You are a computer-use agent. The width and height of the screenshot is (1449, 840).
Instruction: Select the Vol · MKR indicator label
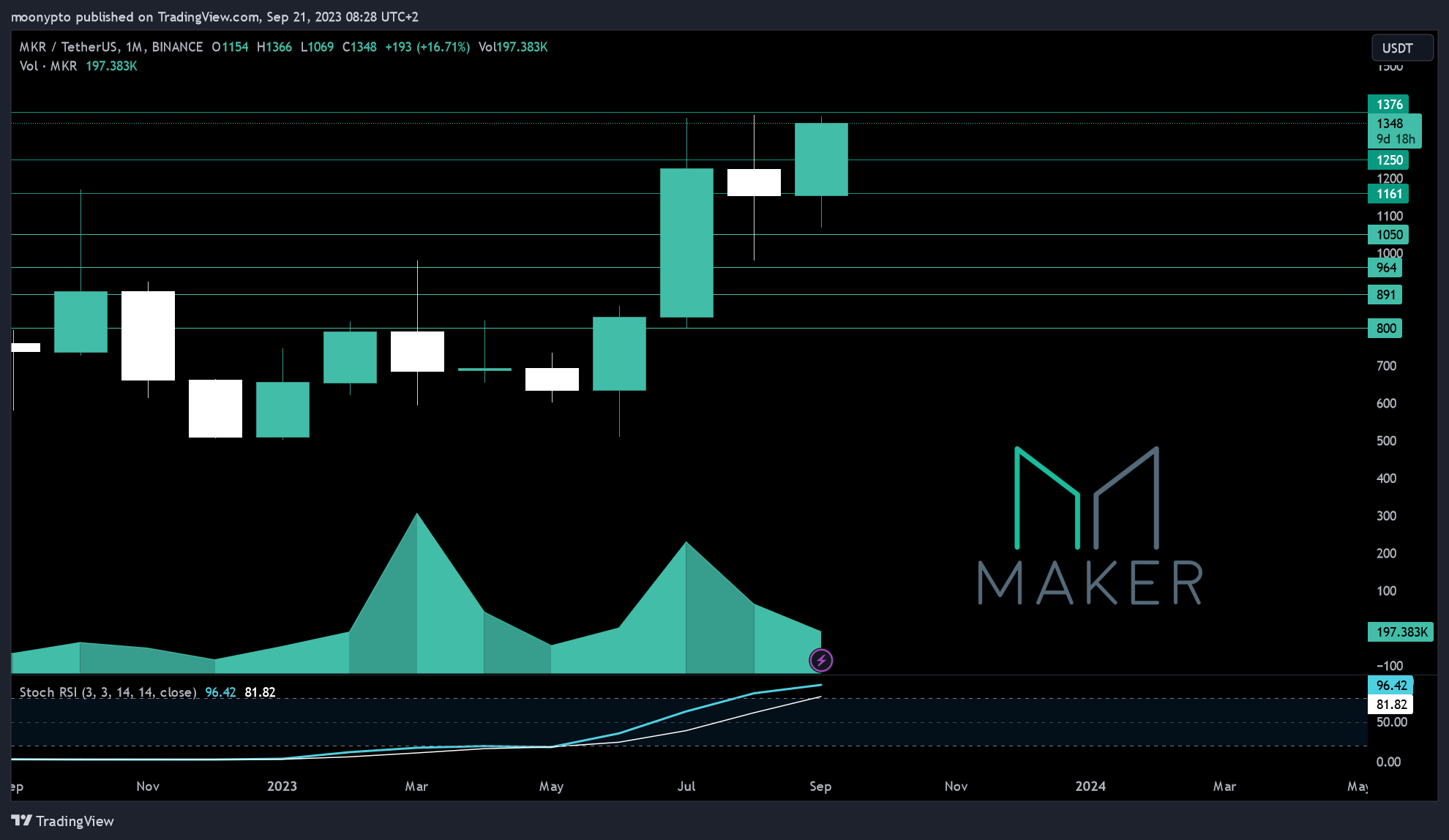point(48,66)
